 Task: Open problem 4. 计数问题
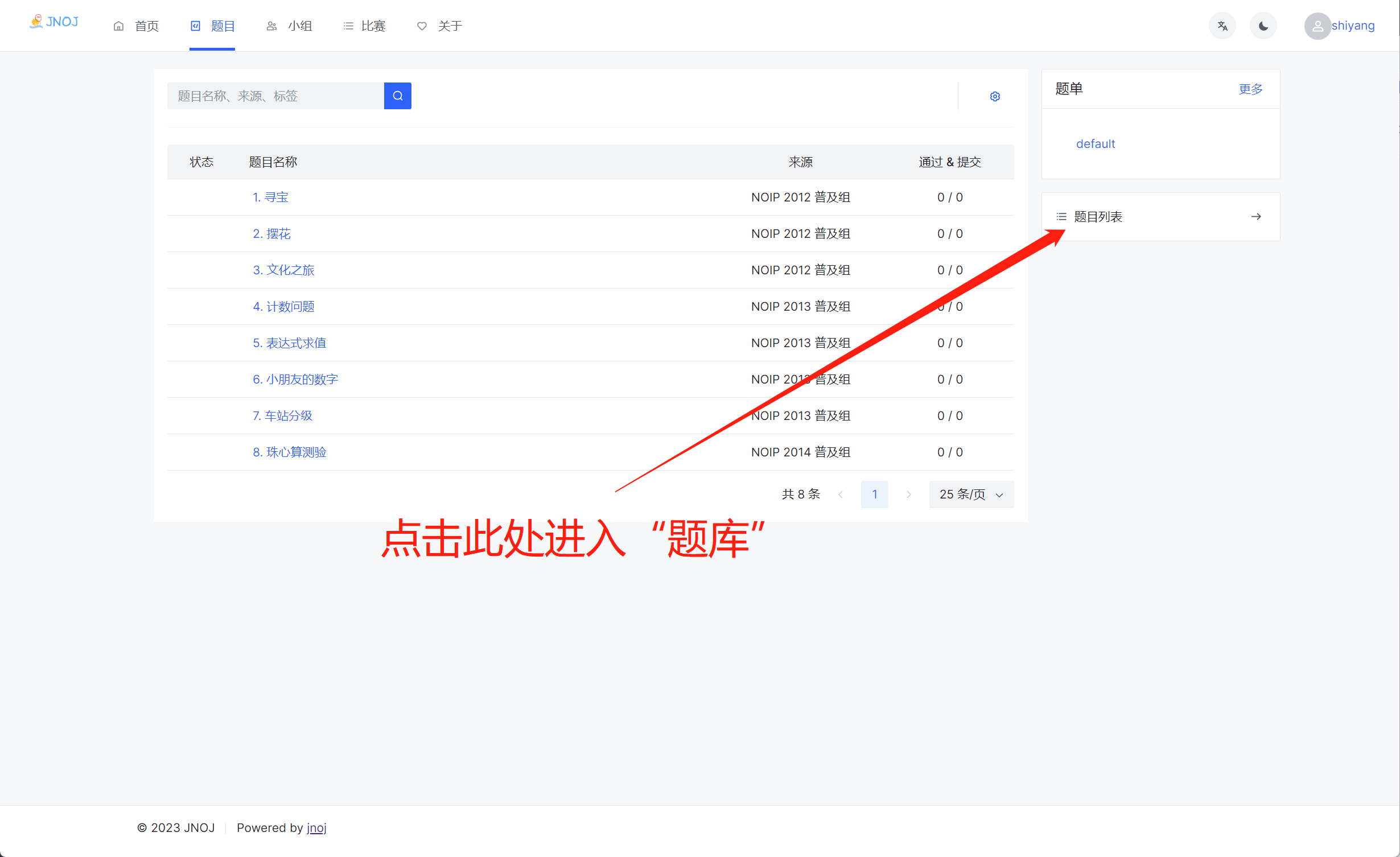point(283,307)
